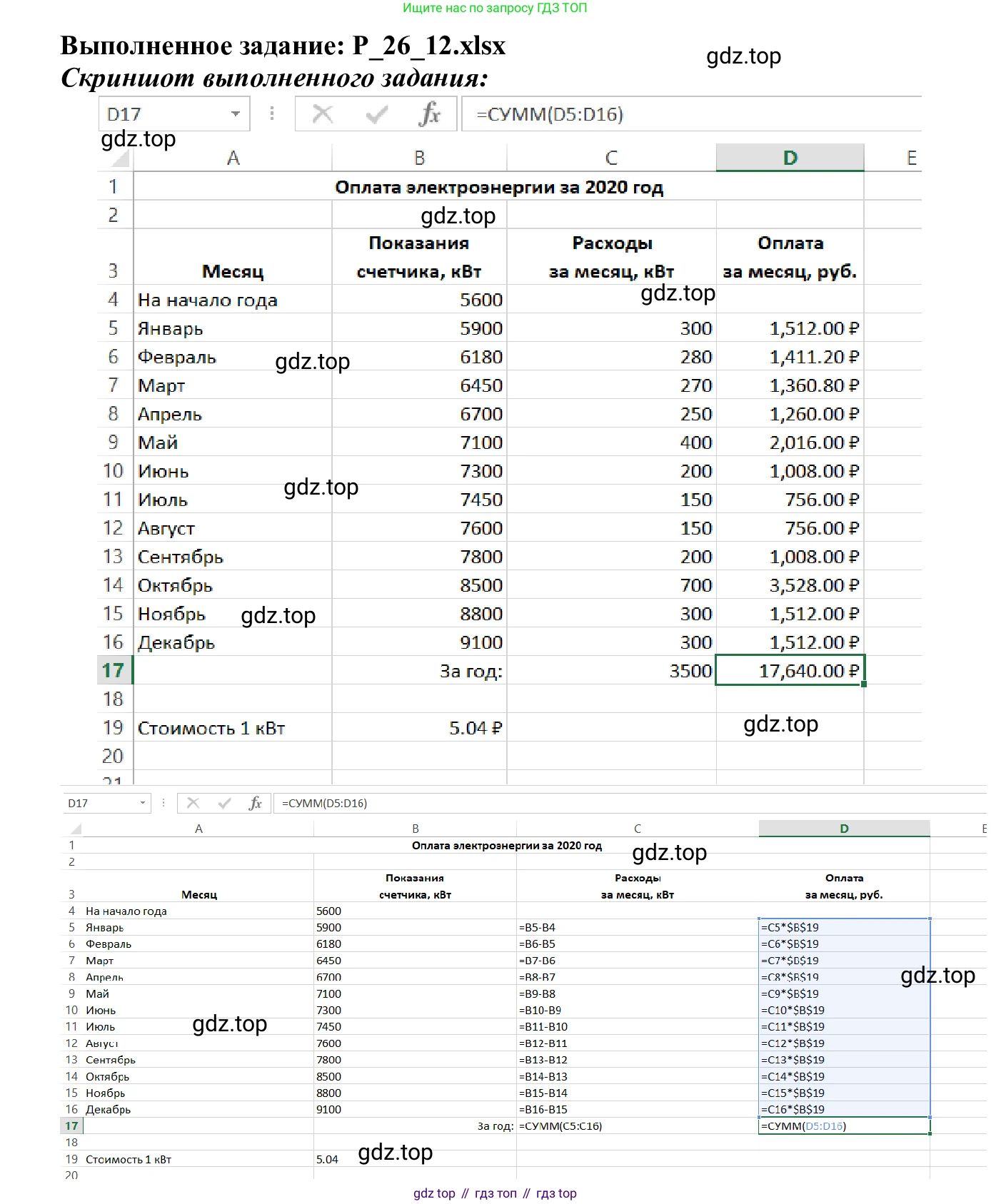991x1204 pixels.
Task: Select column C header in the top sheet
Action: click(611, 158)
